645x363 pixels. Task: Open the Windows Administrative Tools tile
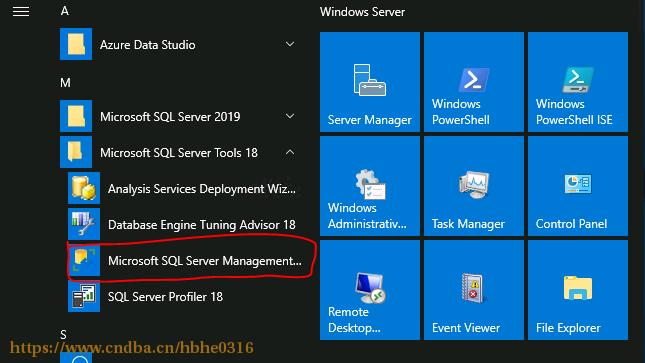[370, 186]
